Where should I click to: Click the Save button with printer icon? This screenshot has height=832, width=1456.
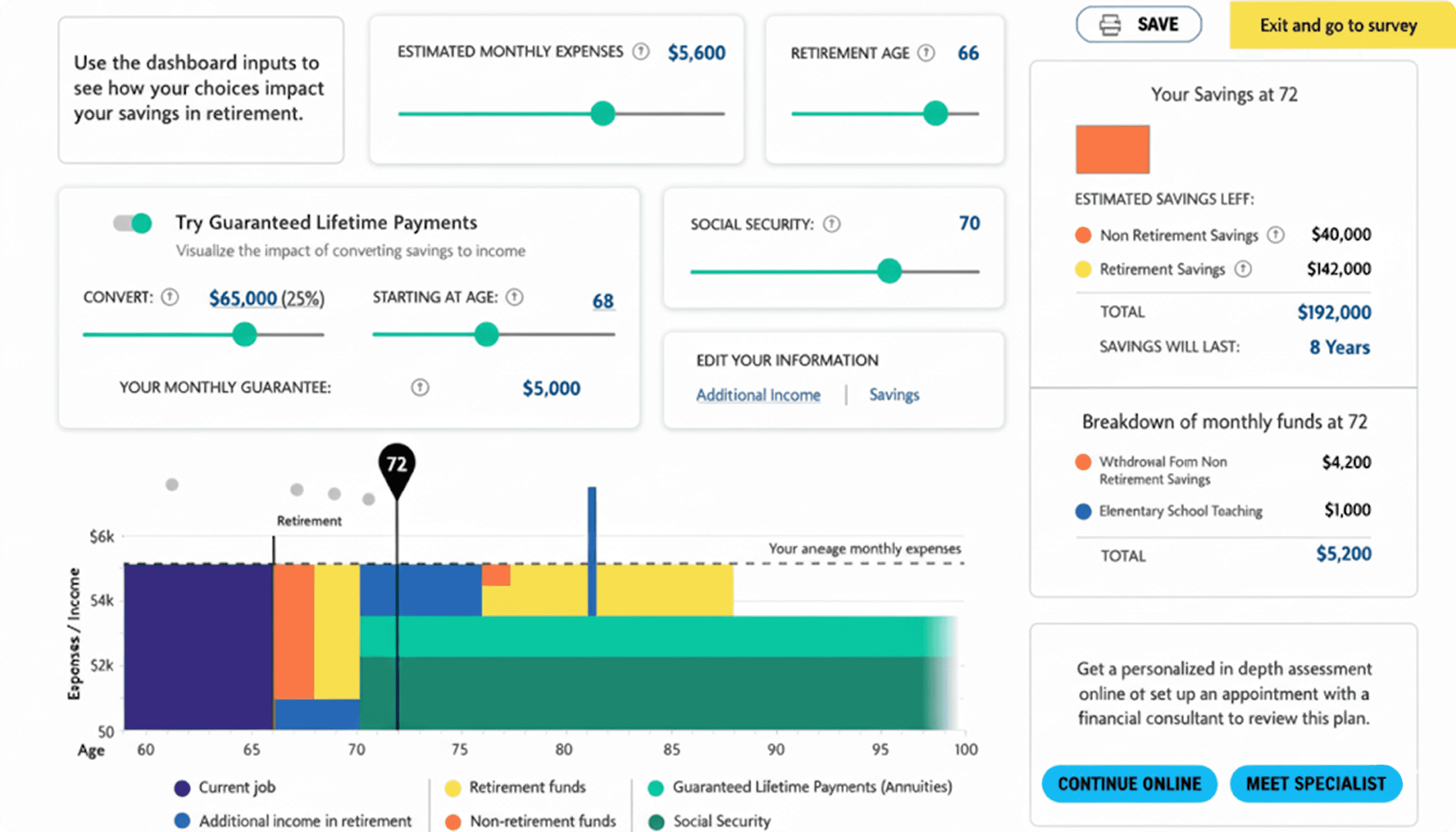1139,25
